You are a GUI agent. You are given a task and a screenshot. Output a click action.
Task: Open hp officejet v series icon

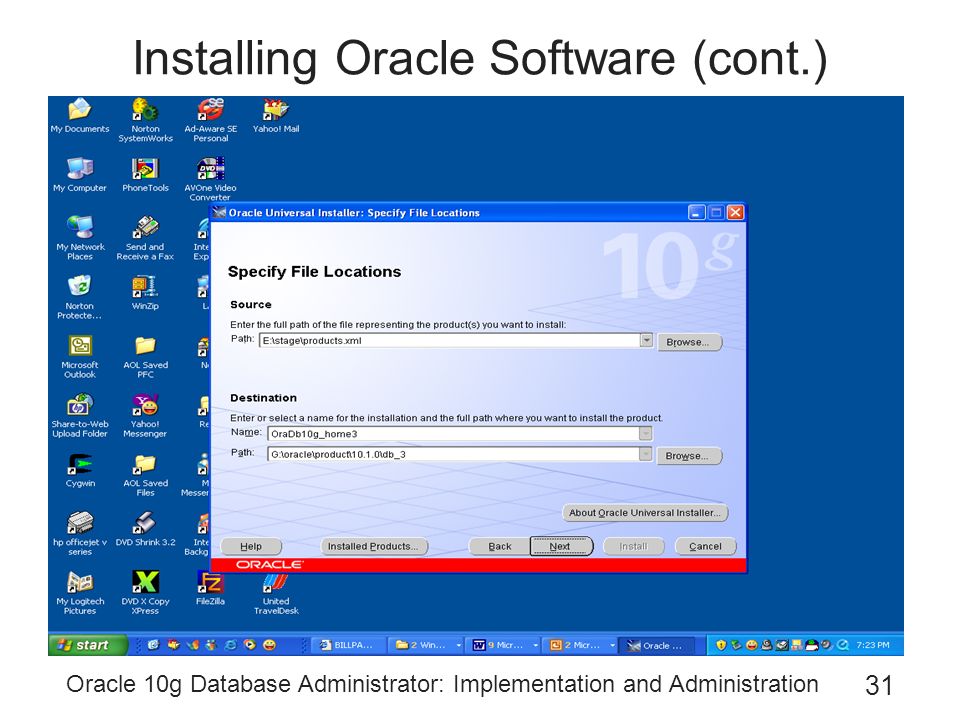coord(80,533)
